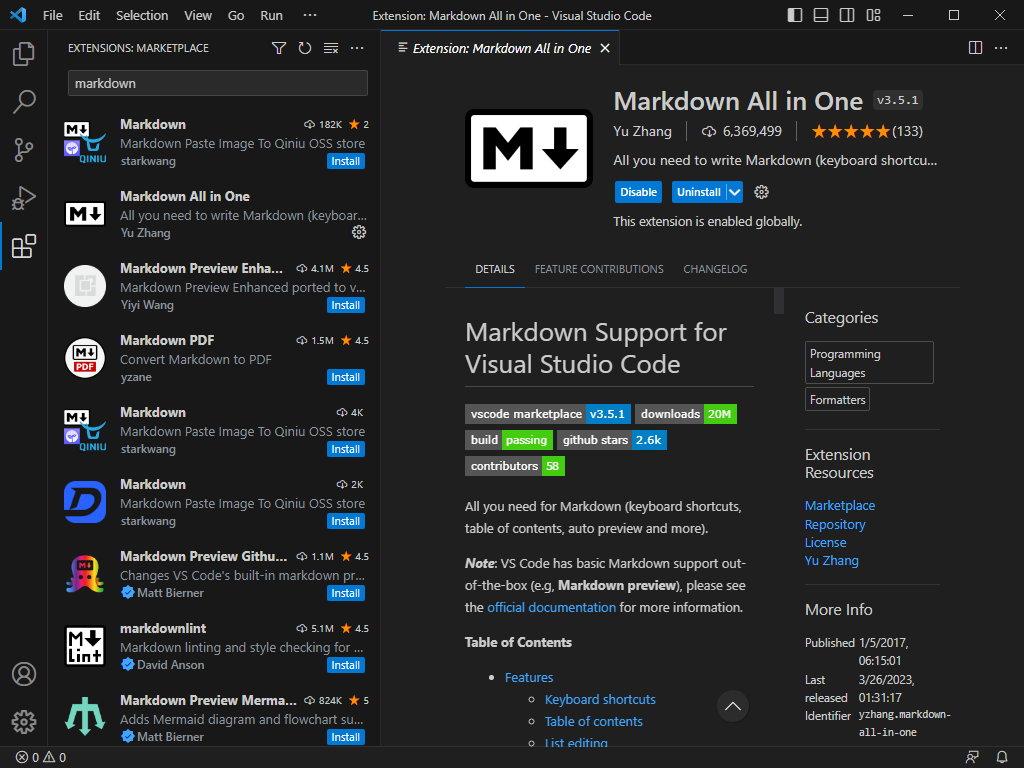This screenshot has width=1024, height=768.
Task: Open Yu Zhang publisher link under resources
Action: coord(831,560)
